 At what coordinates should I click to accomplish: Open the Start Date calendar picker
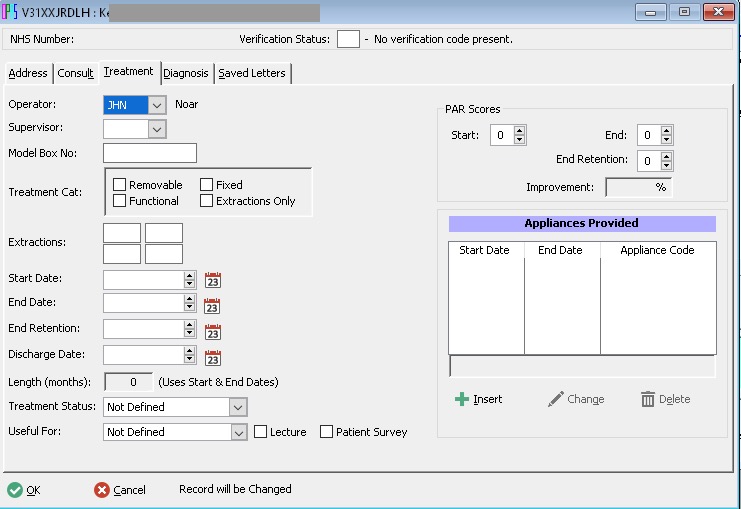pyautogui.click(x=212, y=280)
